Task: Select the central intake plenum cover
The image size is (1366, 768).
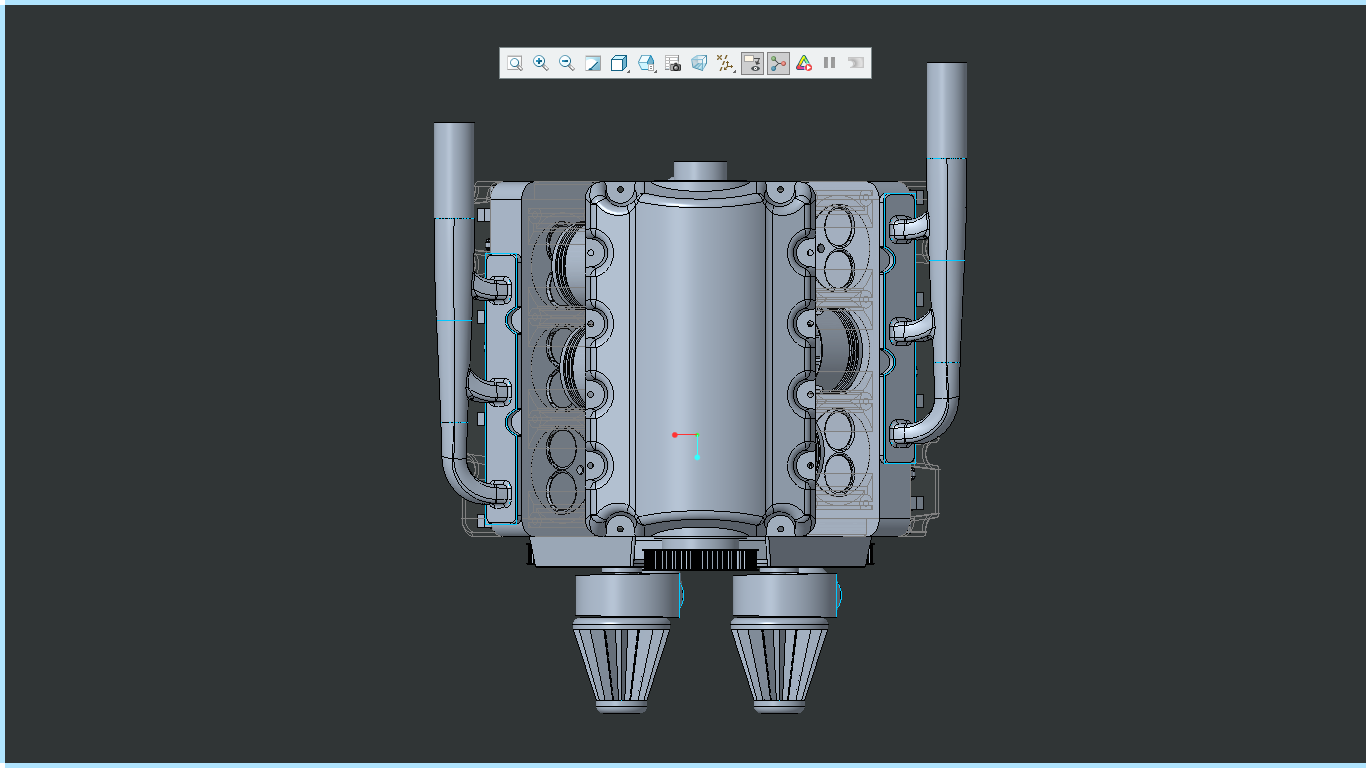Action: pyautogui.click(x=698, y=360)
